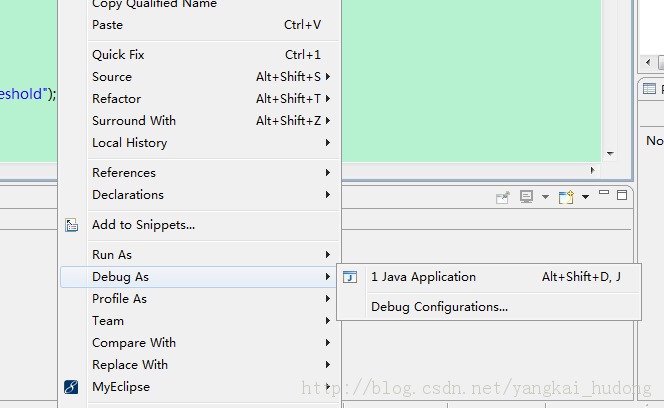Expand the Local History submenu arrow
664x408 pixels.
point(328,143)
